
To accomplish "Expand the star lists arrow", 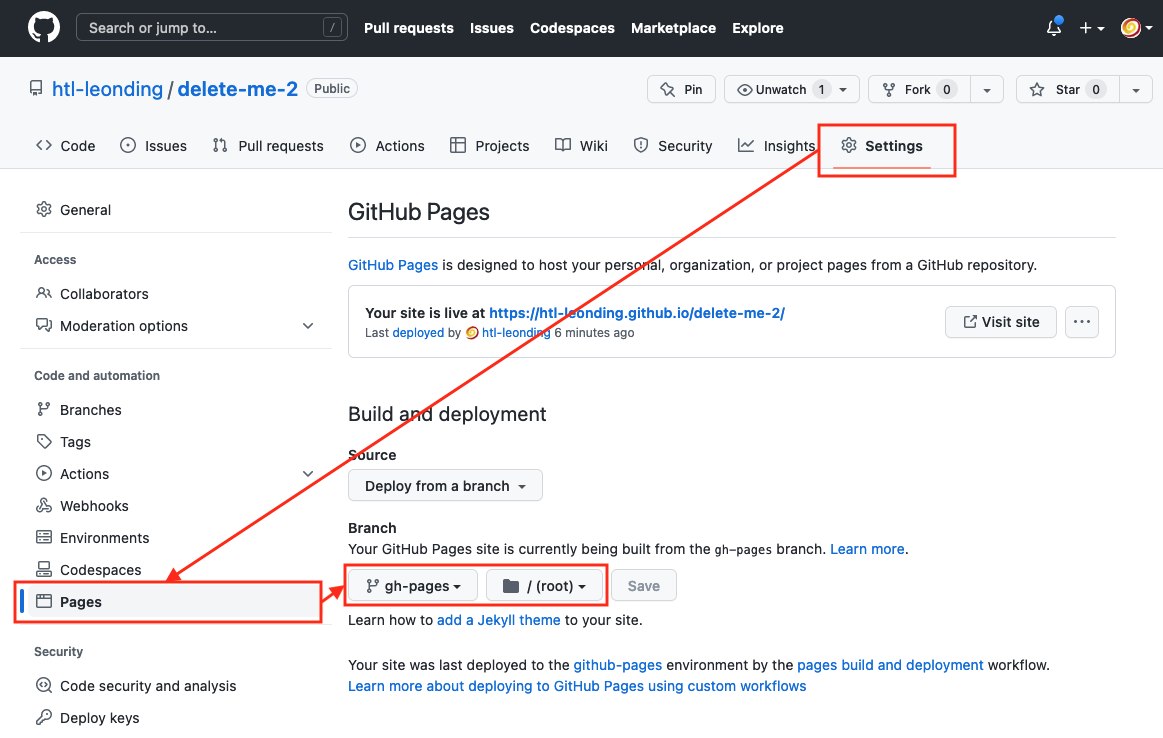I will pos(1136,89).
